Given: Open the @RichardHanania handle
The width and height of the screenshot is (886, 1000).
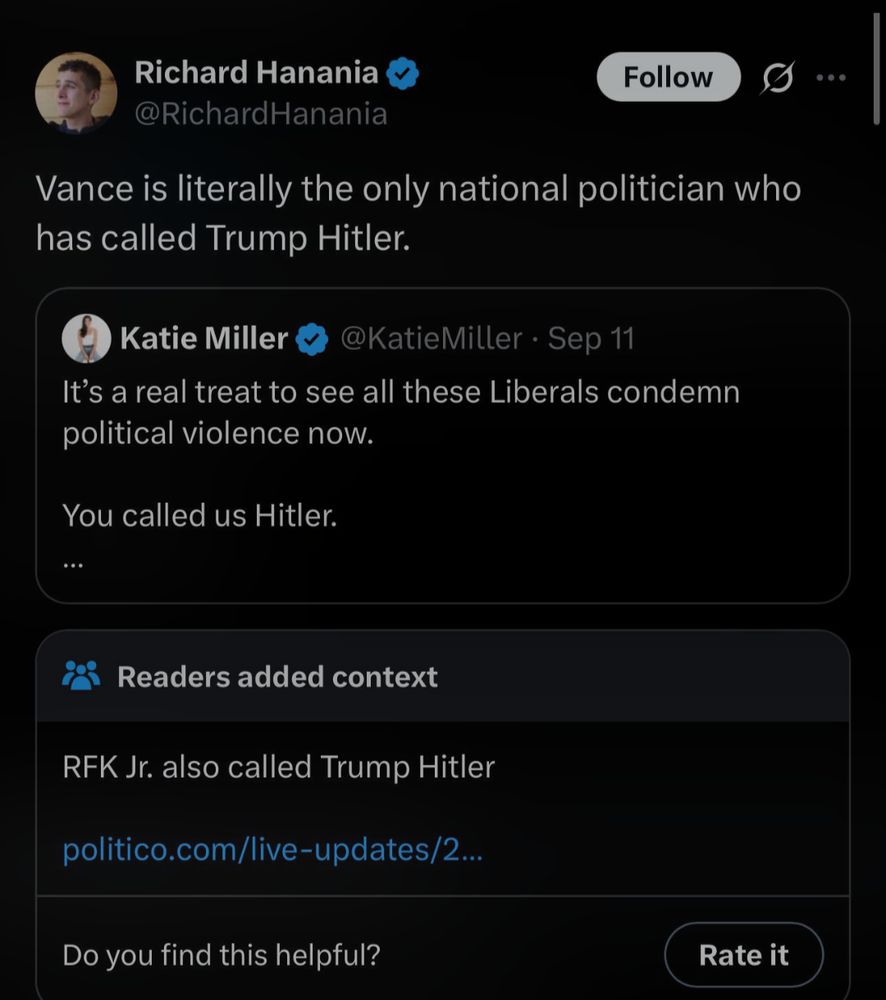Looking at the screenshot, I should pos(260,114).
